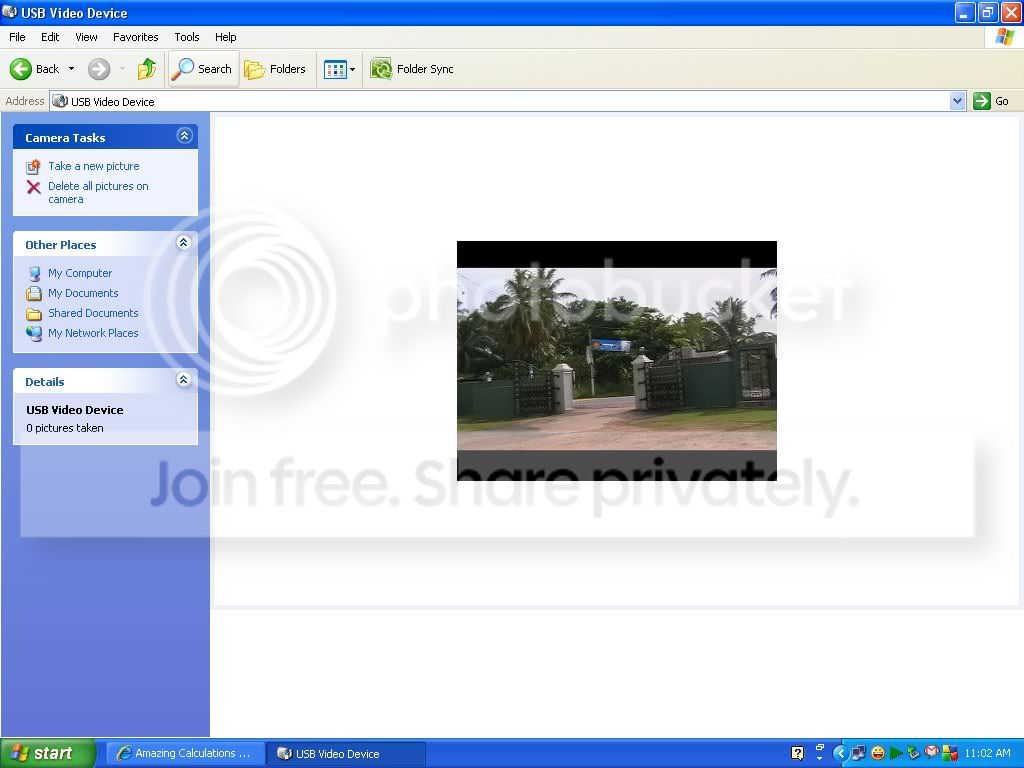This screenshot has width=1024, height=768.
Task: Switch to Amazing Calculations taskbar window
Action: (185, 753)
